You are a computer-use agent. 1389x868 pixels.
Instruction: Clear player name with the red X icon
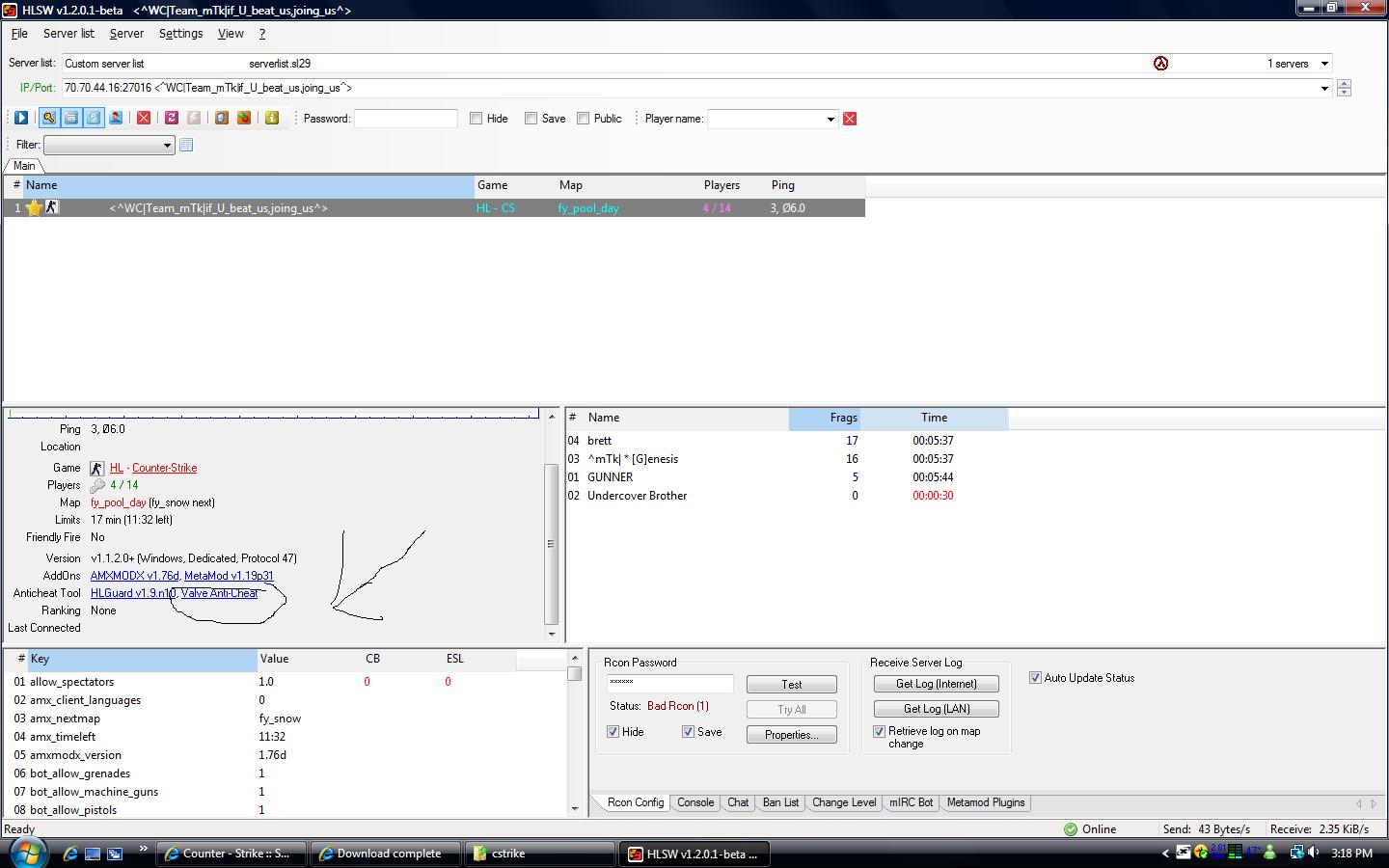coord(850,119)
